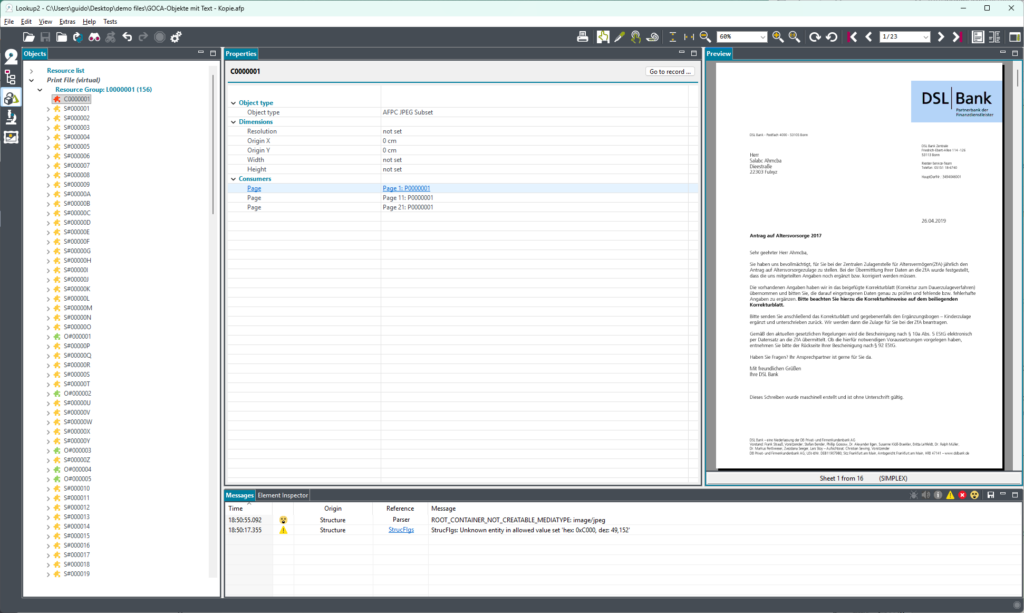This screenshot has width=1024, height=613.
Task: Toggle the red error message filter
Action: (962, 495)
